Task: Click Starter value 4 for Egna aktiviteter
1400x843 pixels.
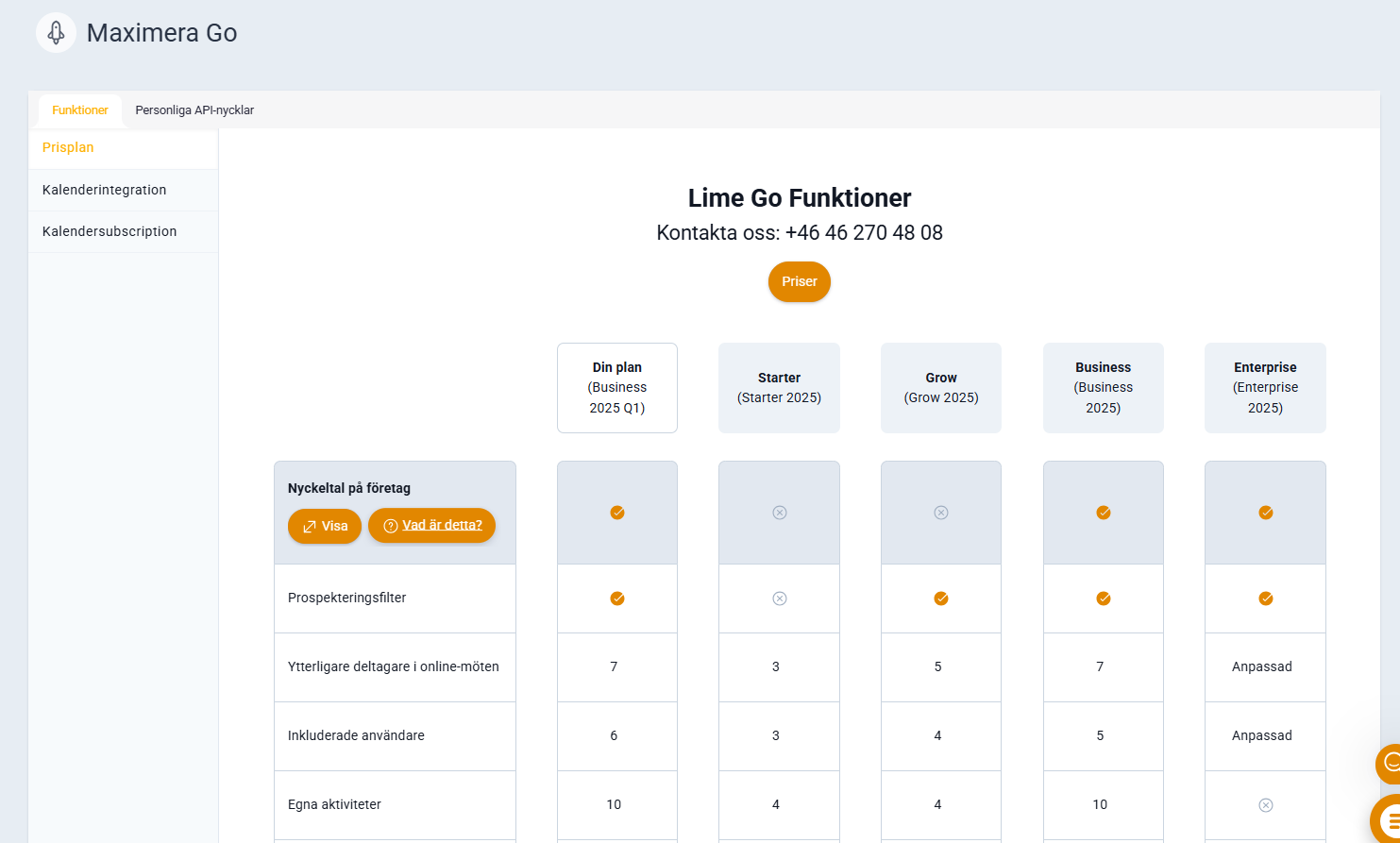Action: (x=776, y=805)
